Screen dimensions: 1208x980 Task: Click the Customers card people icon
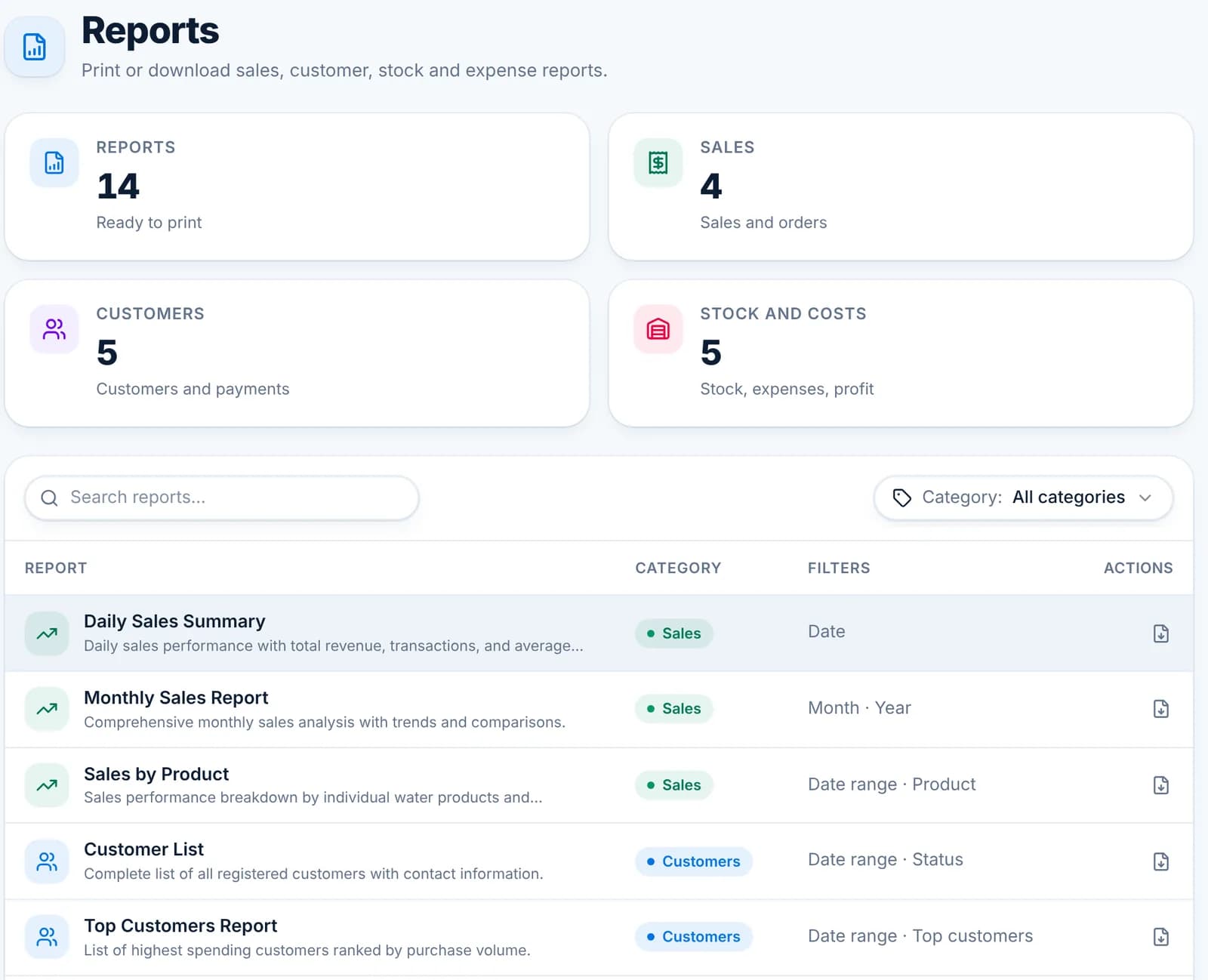(x=54, y=329)
